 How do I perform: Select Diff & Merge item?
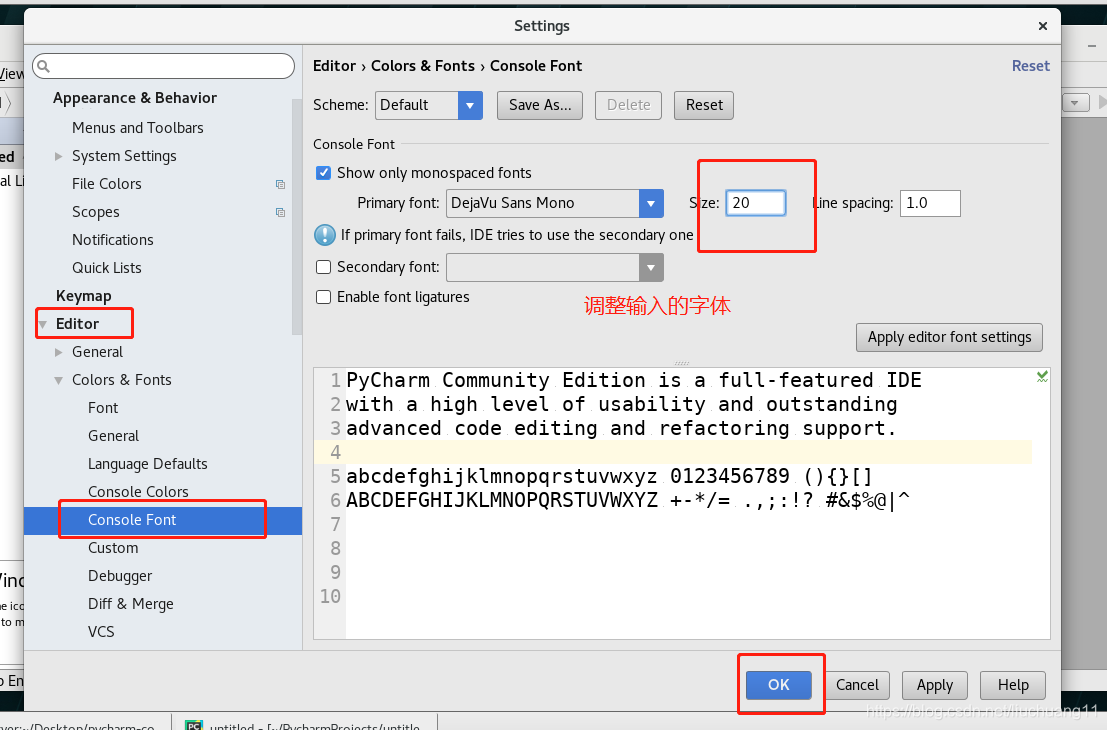131,604
